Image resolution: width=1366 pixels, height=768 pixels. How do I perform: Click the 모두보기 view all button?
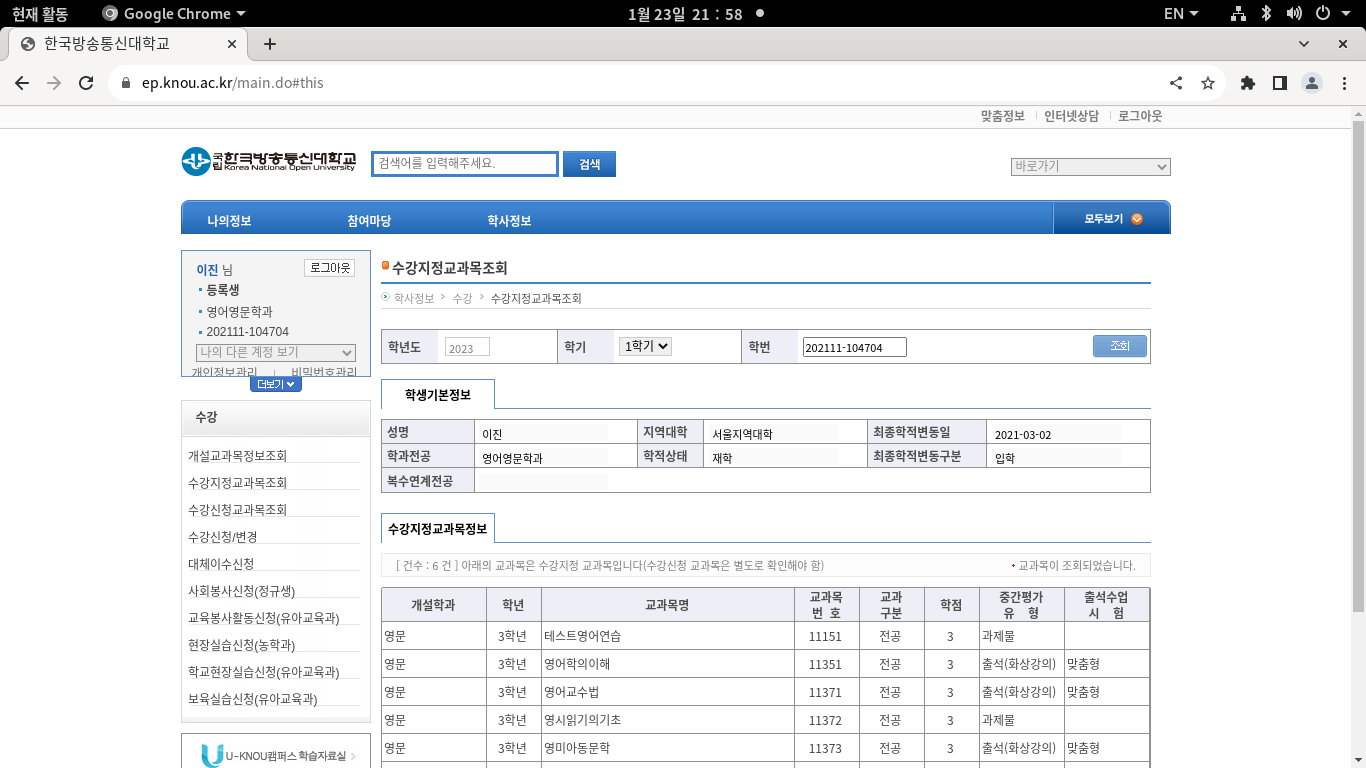point(1112,219)
